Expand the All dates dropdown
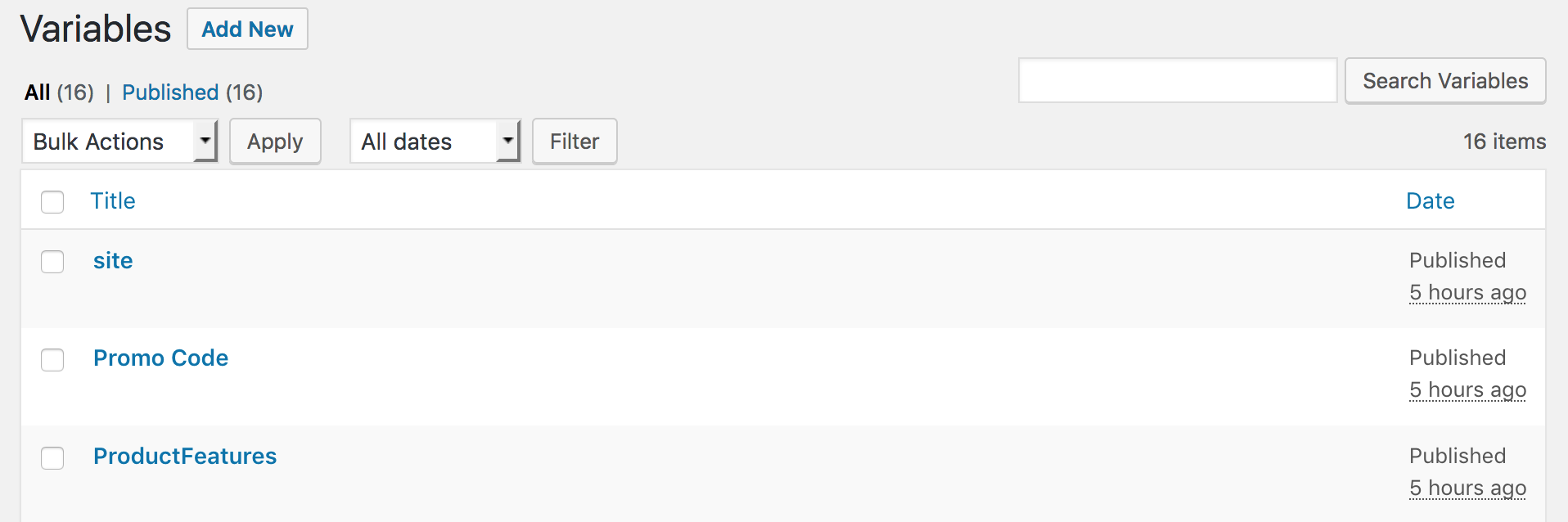This screenshot has width=1568, height=522. pos(435,142)
